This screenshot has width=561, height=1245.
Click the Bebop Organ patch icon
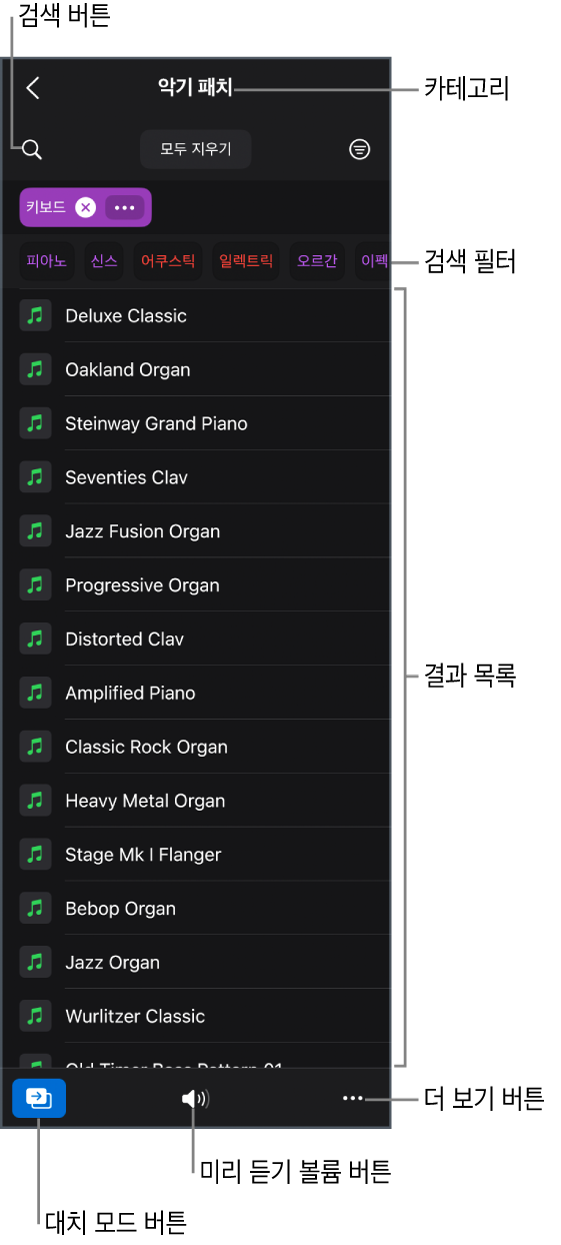coord(36,909)
